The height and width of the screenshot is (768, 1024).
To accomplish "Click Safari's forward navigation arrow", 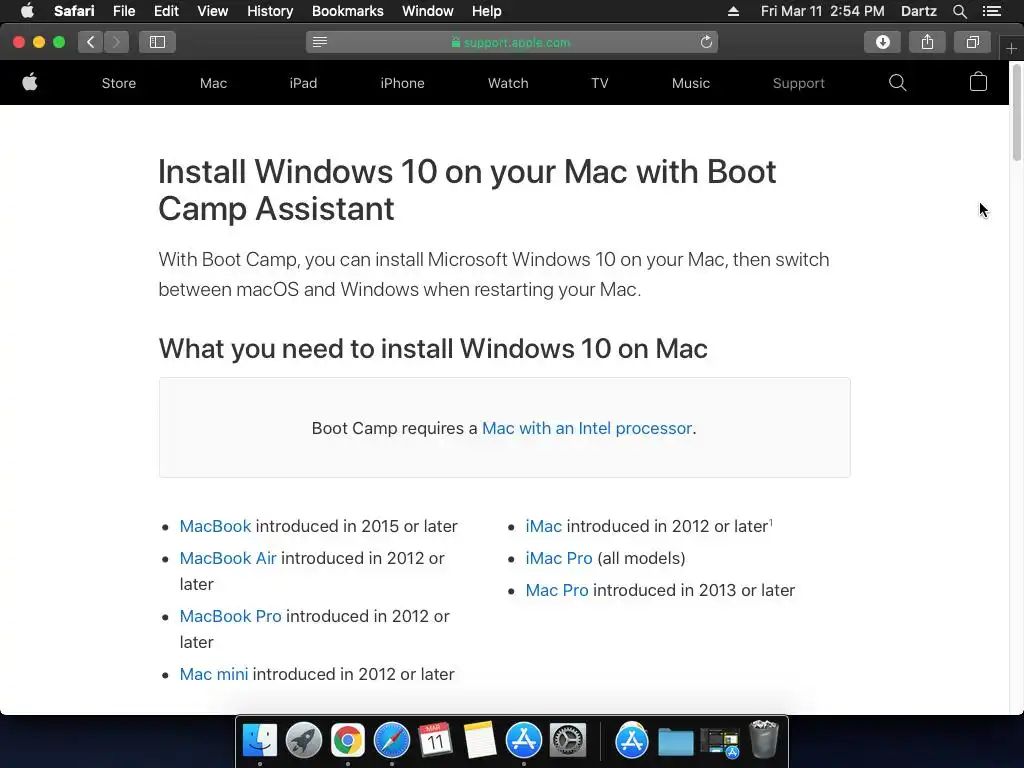I will (116, 42).
